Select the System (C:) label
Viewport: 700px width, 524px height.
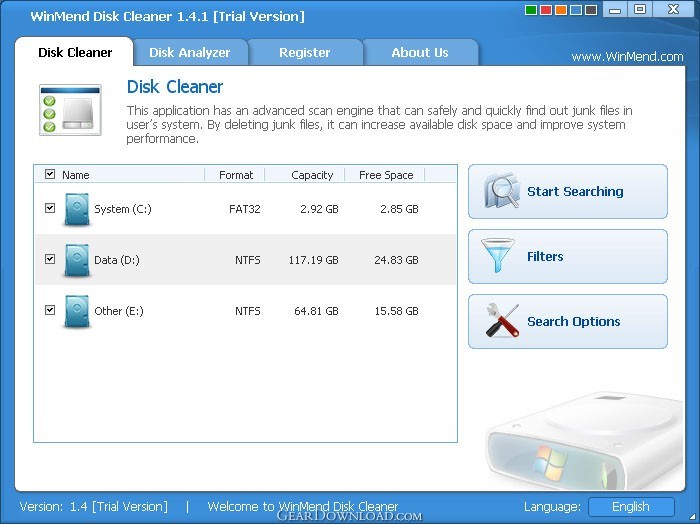(x=123, y=209)
